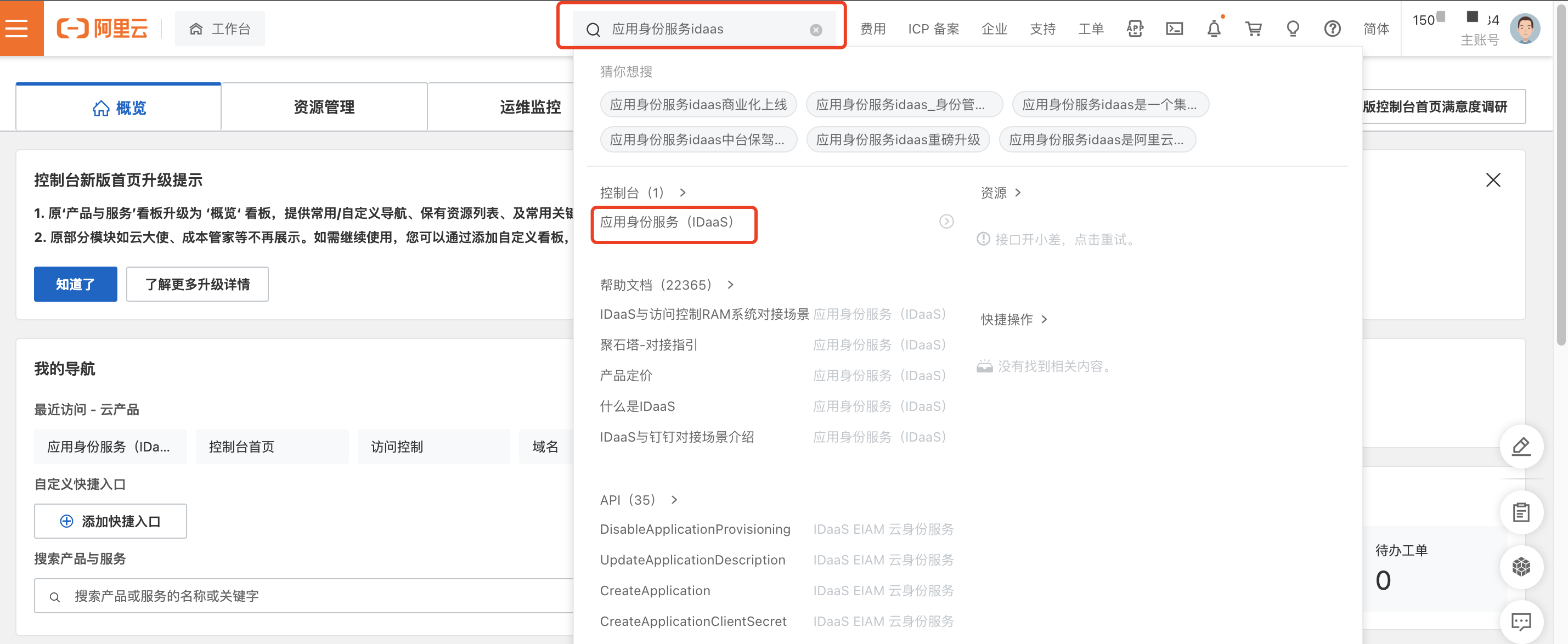The height and width of the screenshot is (644, 1568).
Task: Switch to the 资源管理 tab
Action: tap(324, 107)
